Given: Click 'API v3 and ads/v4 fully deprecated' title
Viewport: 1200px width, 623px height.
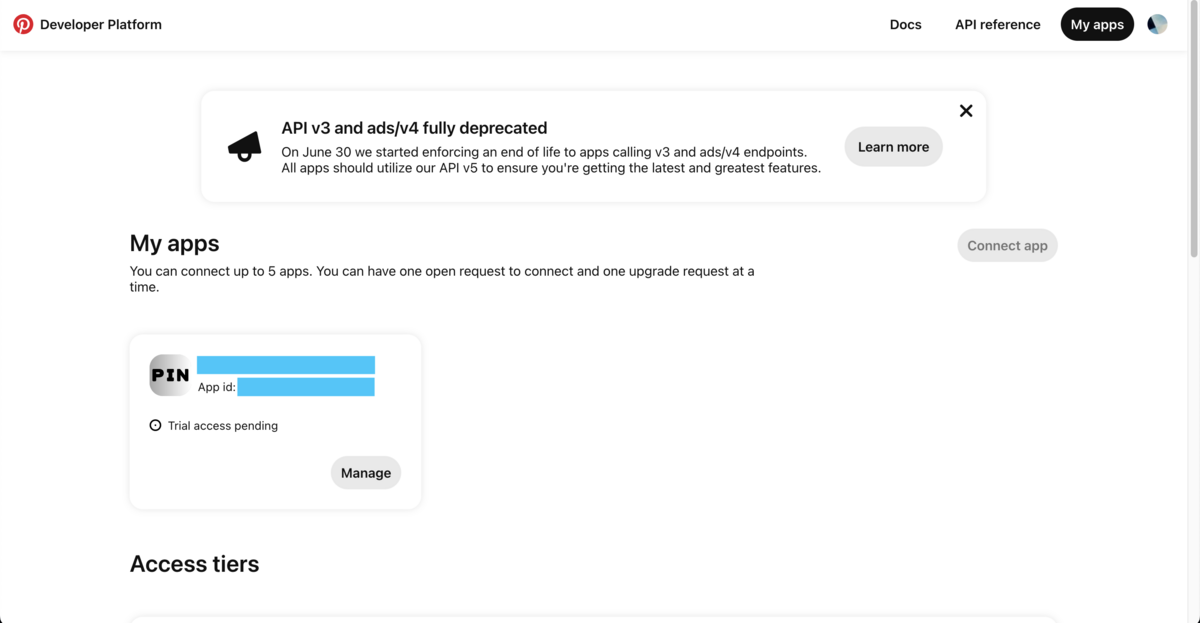Looking at the screenshot, I should coord(414,128).
